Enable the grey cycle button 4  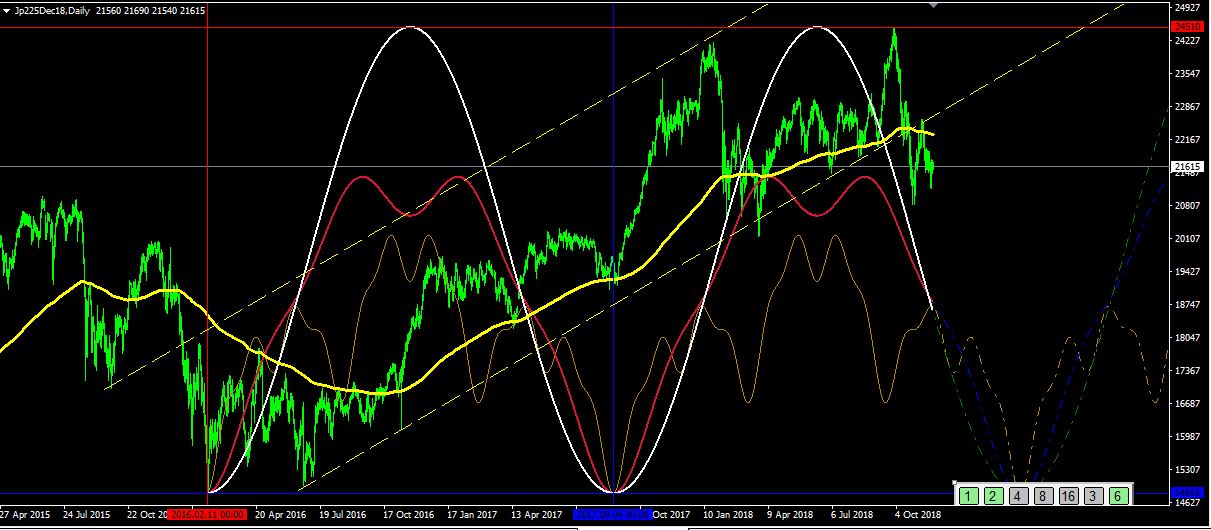pyautogui.click(x=1017, y=495)
